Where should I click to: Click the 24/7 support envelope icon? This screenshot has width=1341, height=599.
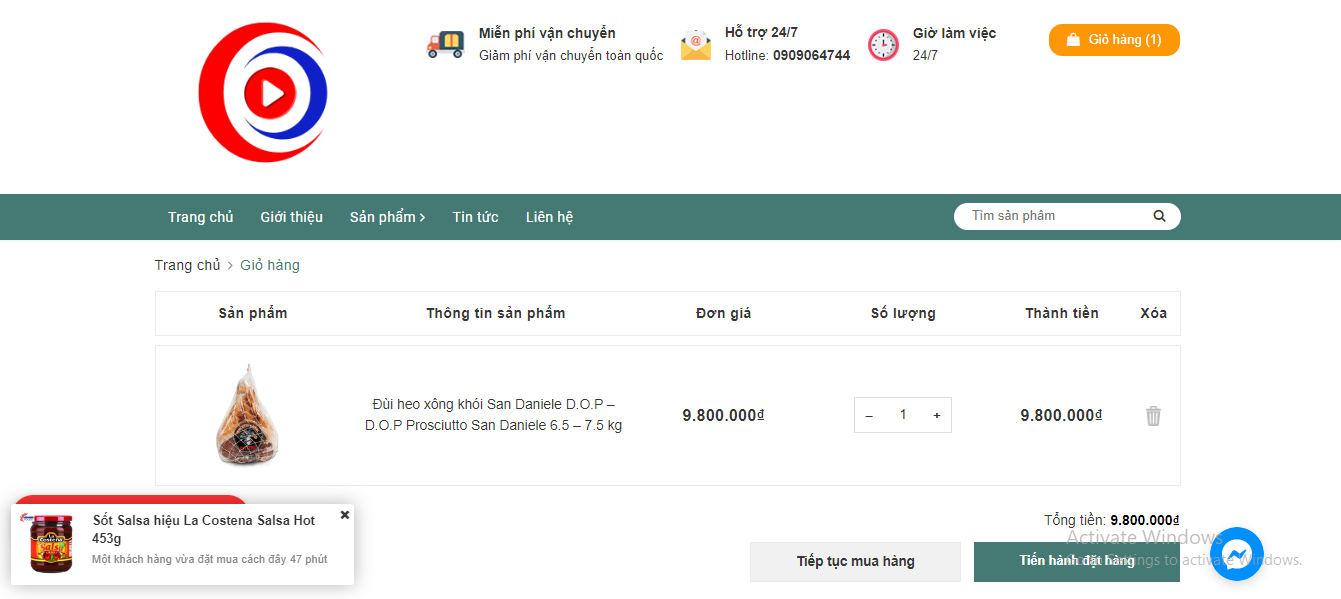pyautogui.click(x=695, y=45)
